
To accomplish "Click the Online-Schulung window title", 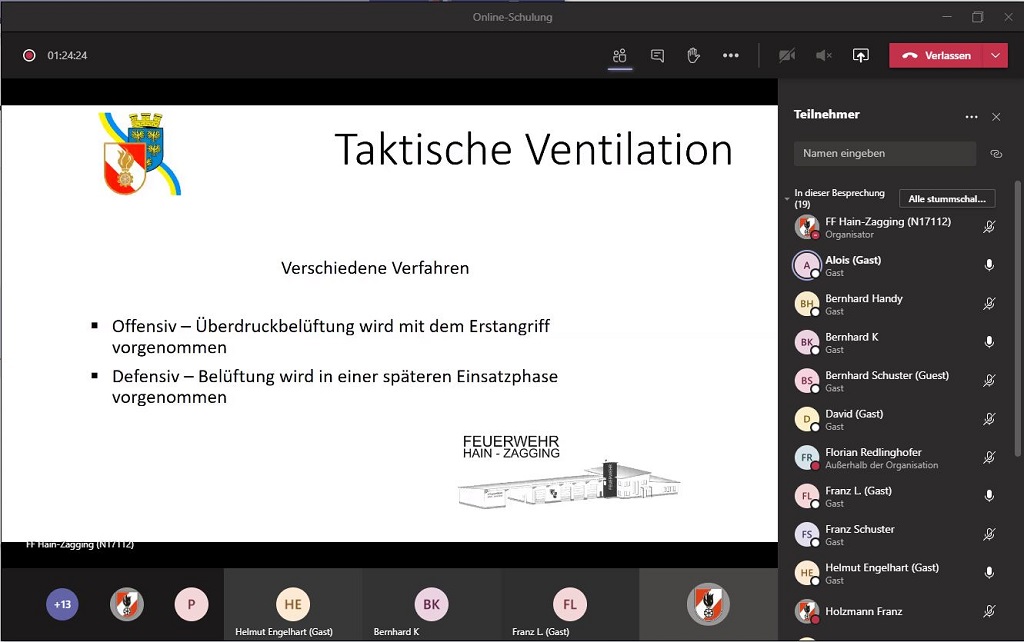I will tap(513, 18).
